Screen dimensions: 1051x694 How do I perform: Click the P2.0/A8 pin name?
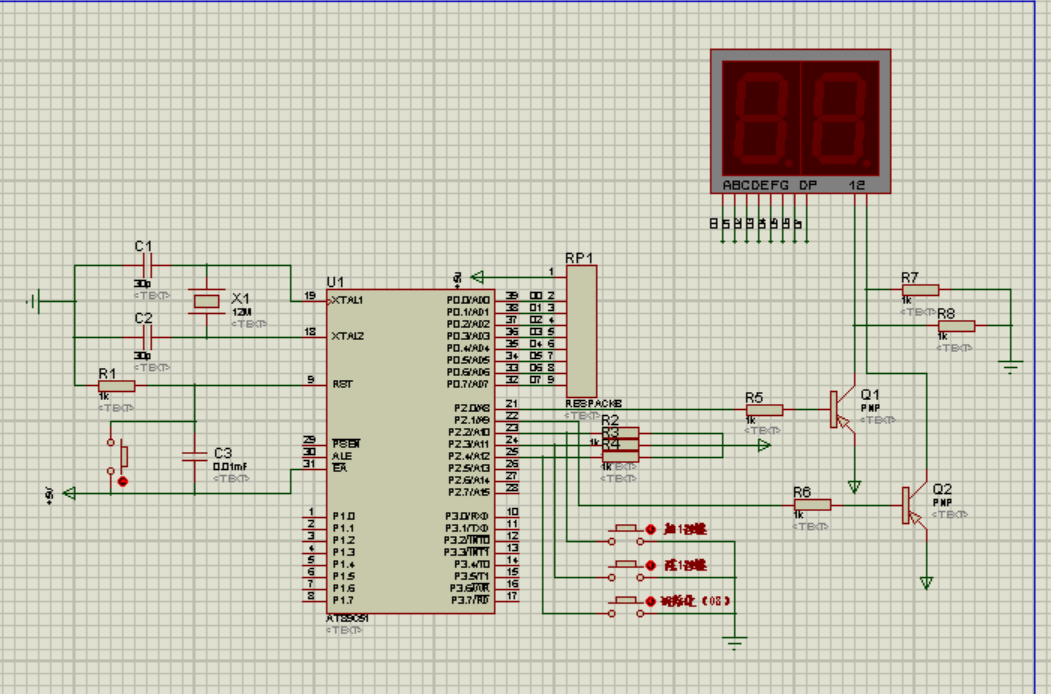(x=472, y=408)
